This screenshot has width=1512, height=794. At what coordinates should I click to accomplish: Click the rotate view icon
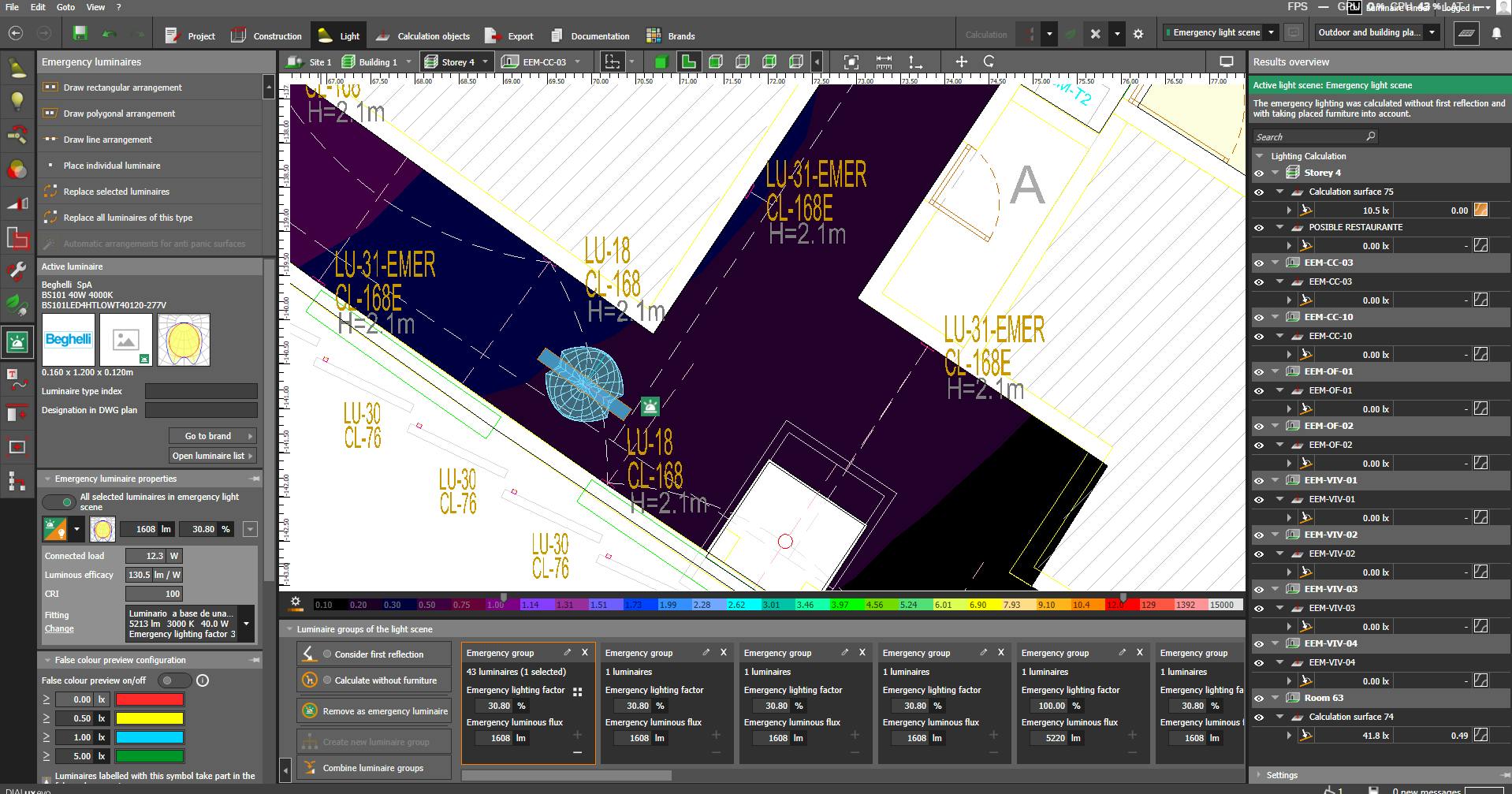(x=989, y=62)
